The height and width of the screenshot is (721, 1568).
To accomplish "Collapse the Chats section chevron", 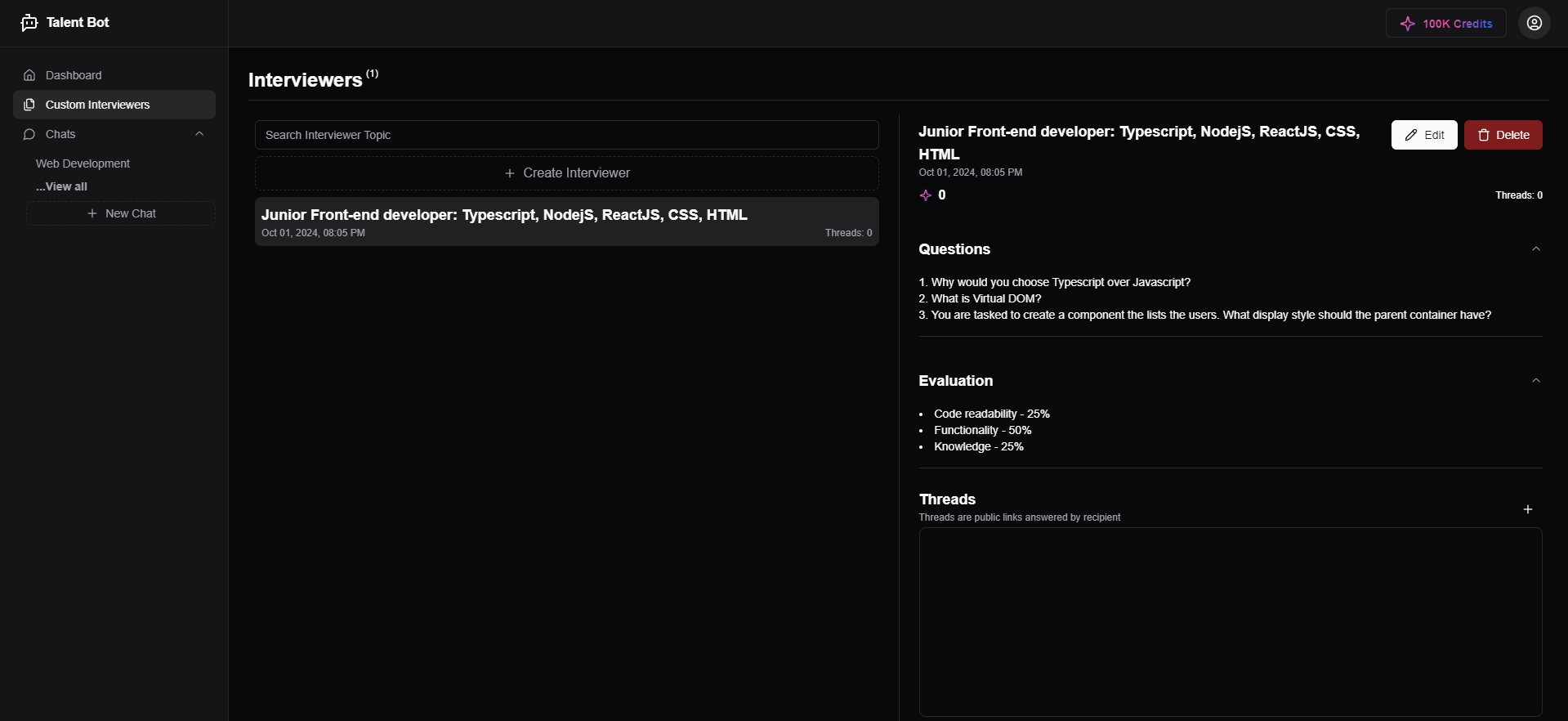I will click(x=199, y=134).
